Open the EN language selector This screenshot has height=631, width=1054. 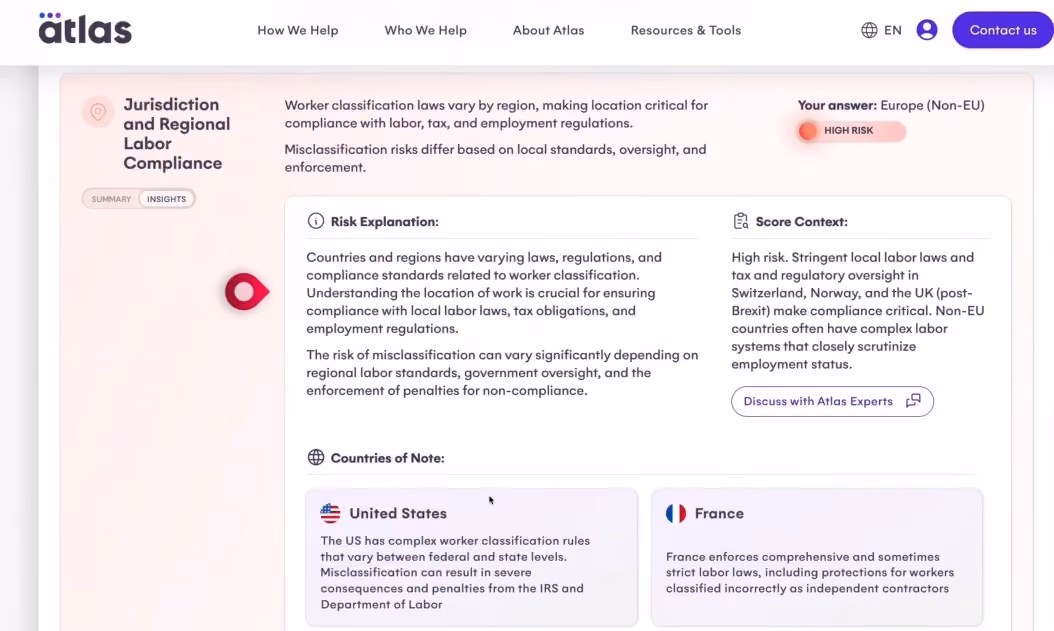pos(893,30)
